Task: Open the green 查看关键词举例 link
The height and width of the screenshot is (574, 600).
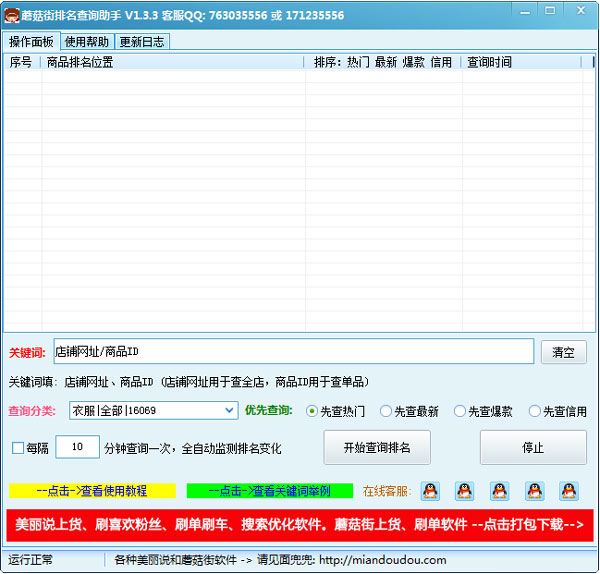Action: click(x=270, y=491)
